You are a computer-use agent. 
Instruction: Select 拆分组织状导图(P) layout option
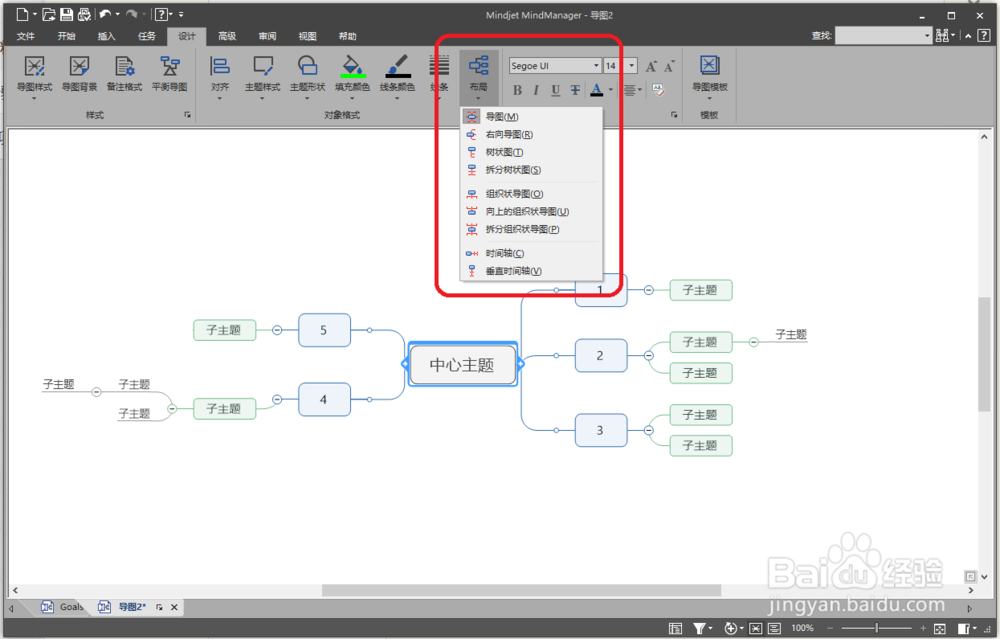click(531, 230)
